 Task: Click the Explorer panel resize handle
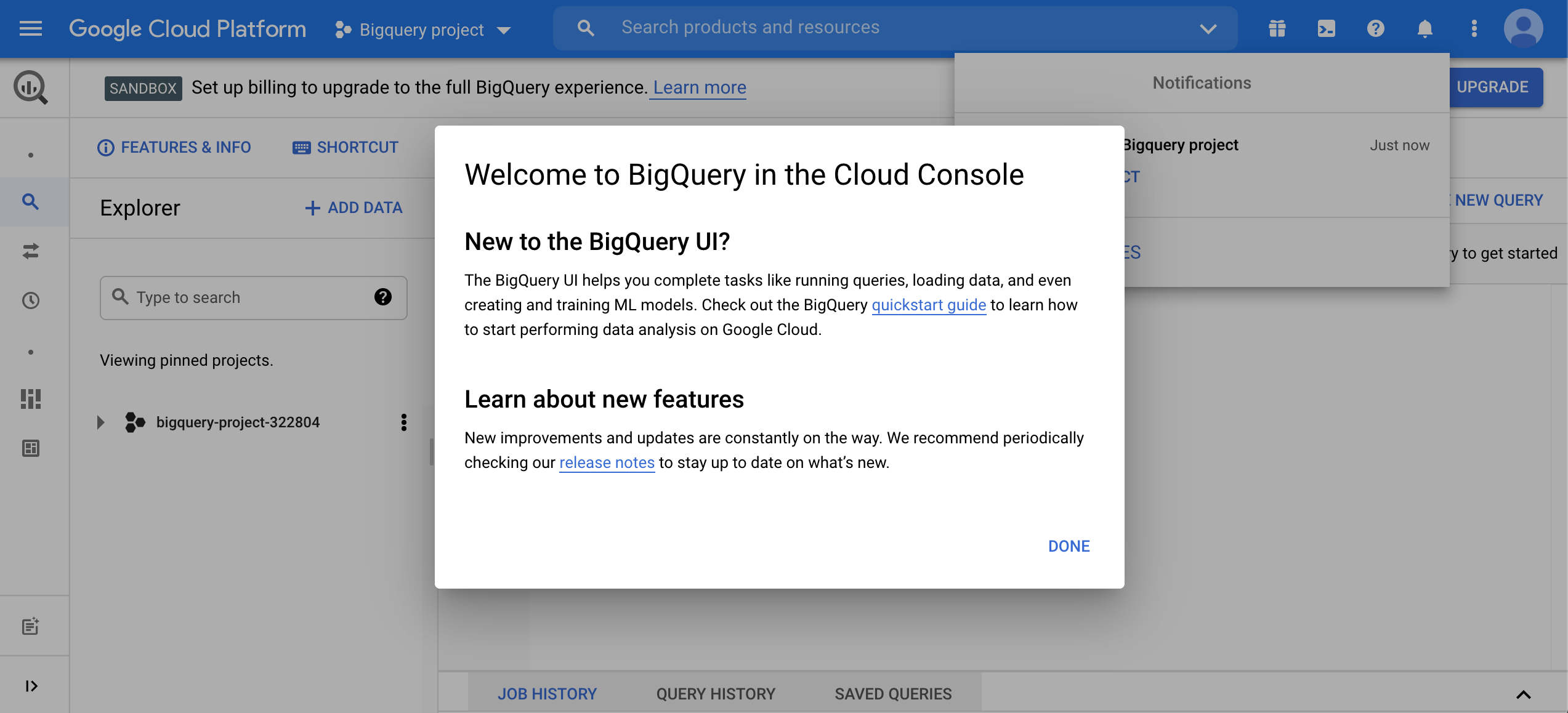pos(431,452)
